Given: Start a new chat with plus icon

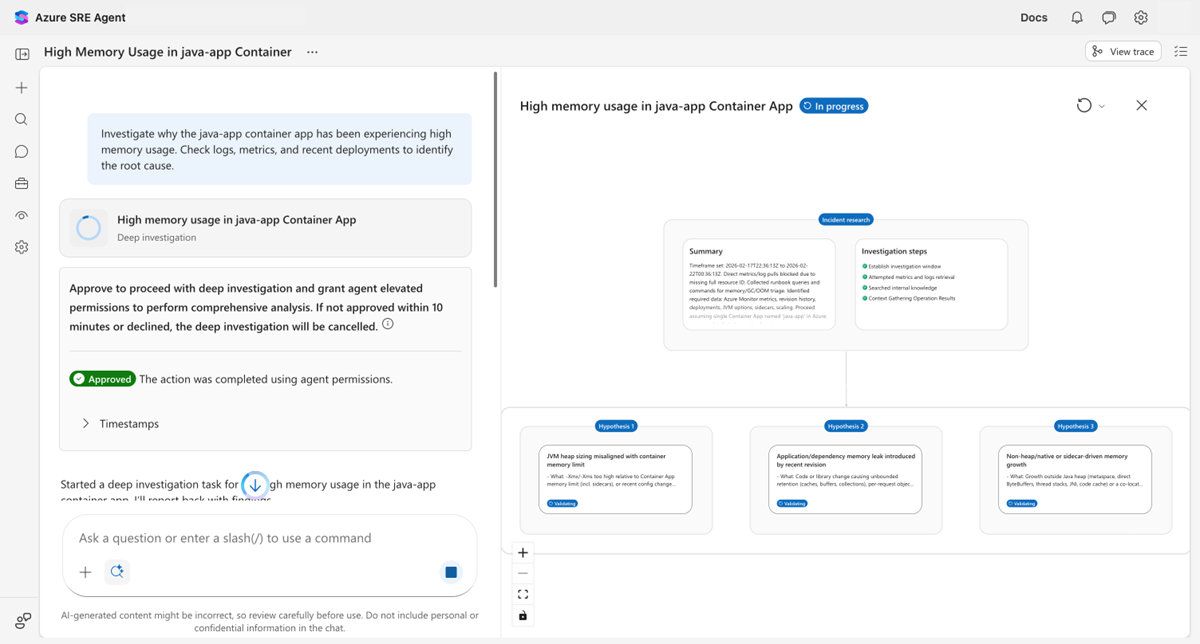Looking at the screenshot, I should click(x=22, y=88).
